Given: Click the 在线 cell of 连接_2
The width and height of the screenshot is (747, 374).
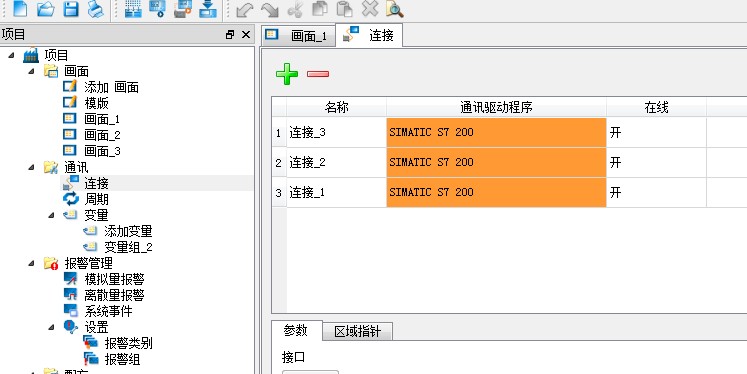Looking at the screenshot, I should 656,162.
